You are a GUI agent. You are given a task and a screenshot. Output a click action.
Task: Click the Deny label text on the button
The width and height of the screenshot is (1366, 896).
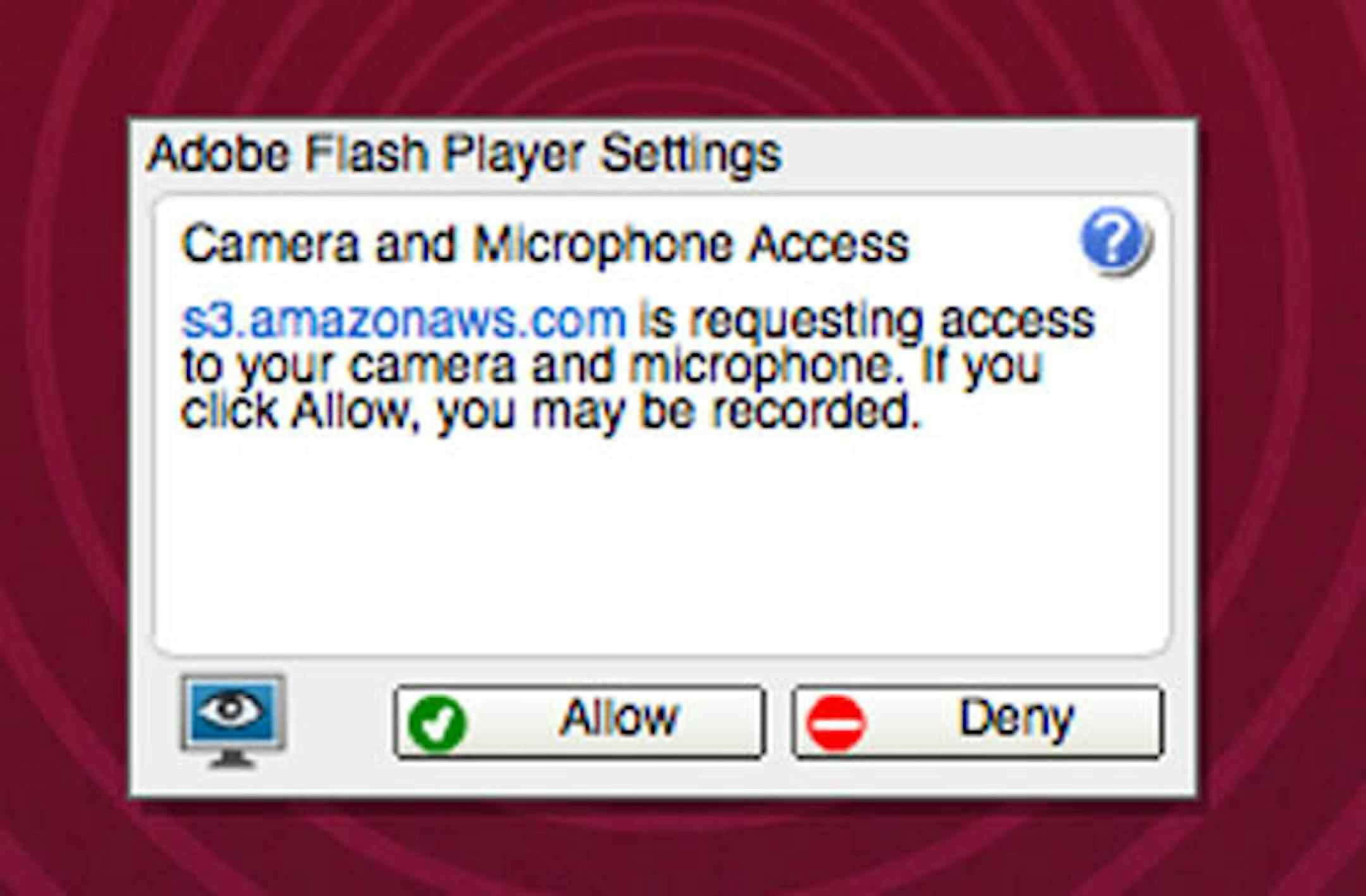pos(1016,720)
